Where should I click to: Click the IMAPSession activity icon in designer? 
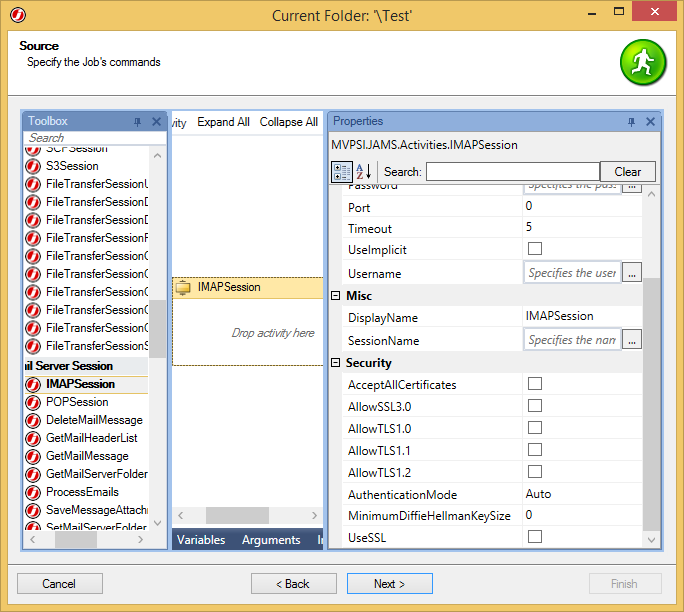tap(183, 287)
